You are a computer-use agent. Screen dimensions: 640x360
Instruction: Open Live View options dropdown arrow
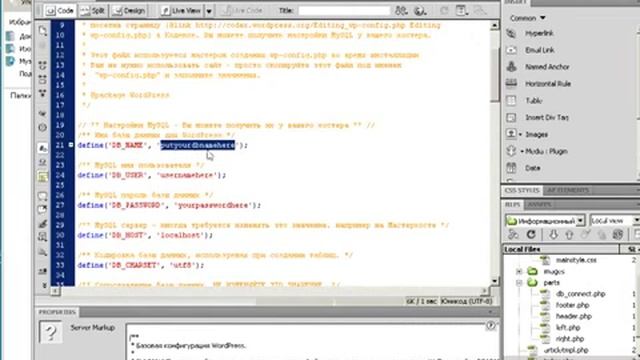pyautogui.click(x=209, y=11)
